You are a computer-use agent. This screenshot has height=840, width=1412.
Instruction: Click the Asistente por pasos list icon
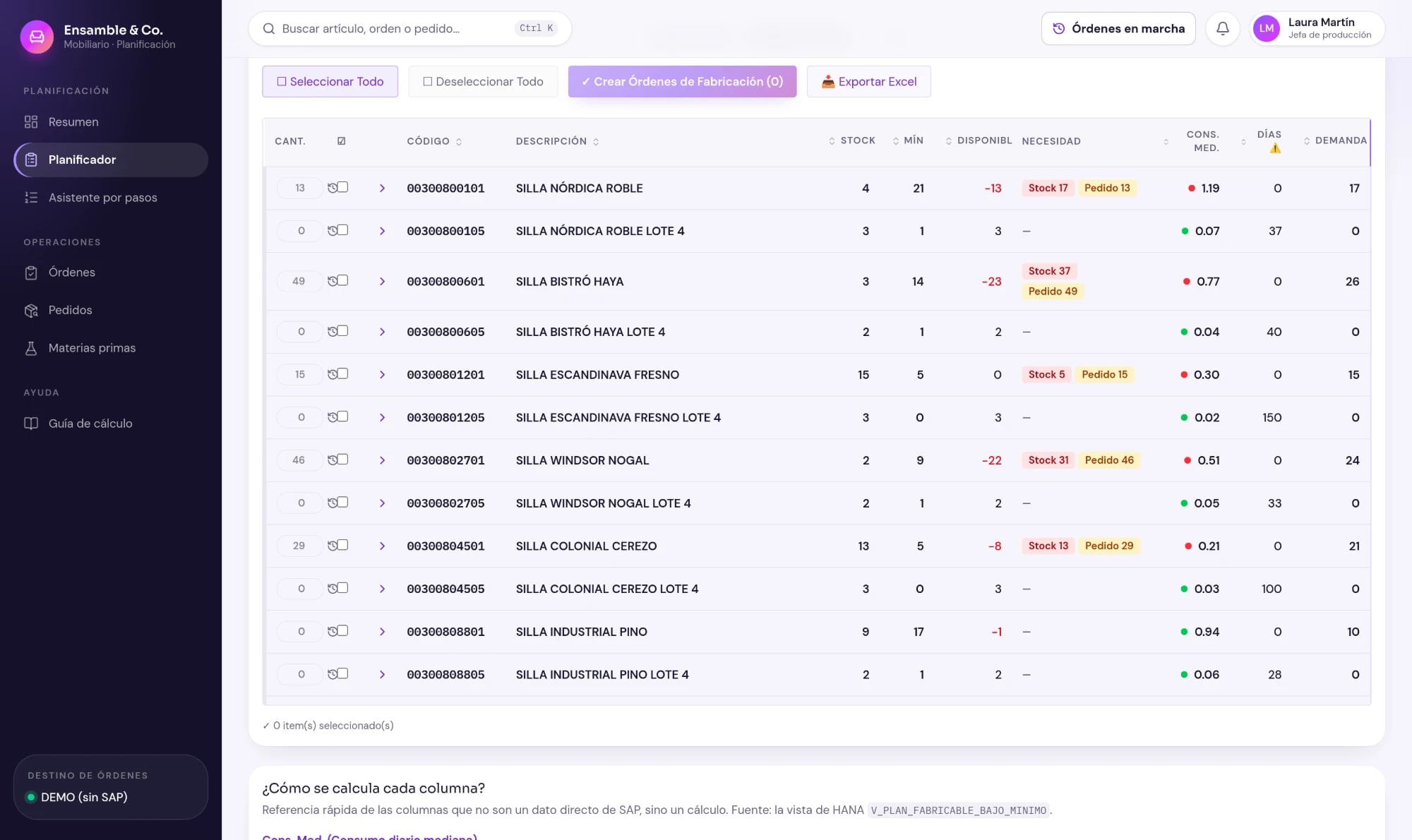pyautogui.click(x=31, y=198)
